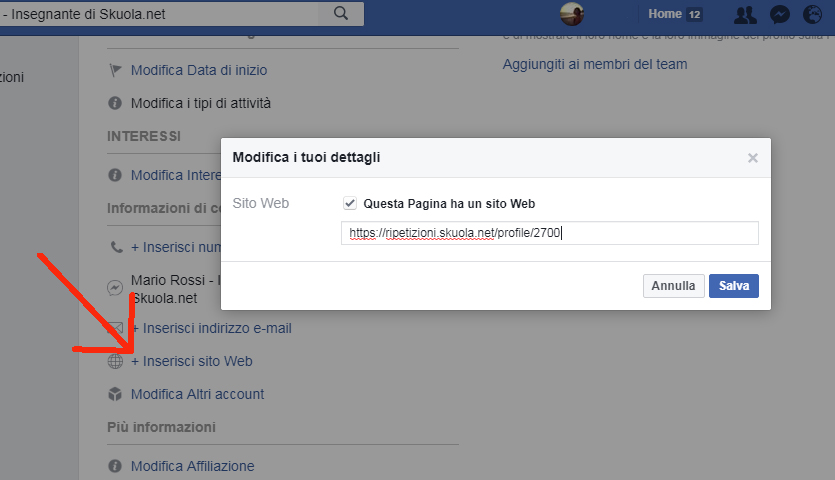Click flag icon beside Modifica Data di inizio
The width and height of the screenshot is (835, 480).
(x=115, y=71)
